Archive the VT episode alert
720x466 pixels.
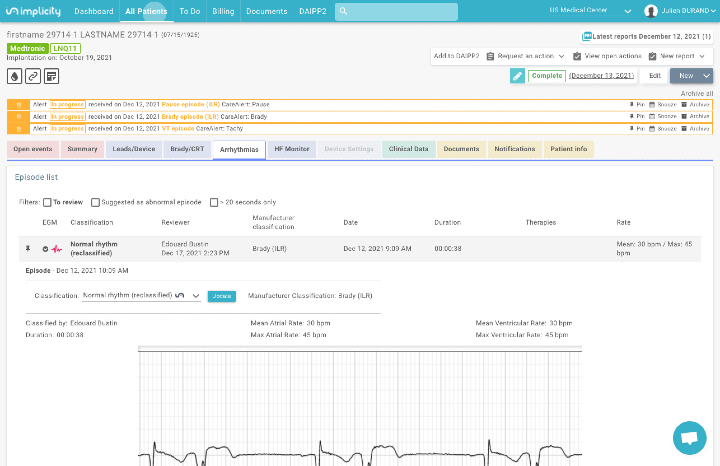[x=696, y=128]
